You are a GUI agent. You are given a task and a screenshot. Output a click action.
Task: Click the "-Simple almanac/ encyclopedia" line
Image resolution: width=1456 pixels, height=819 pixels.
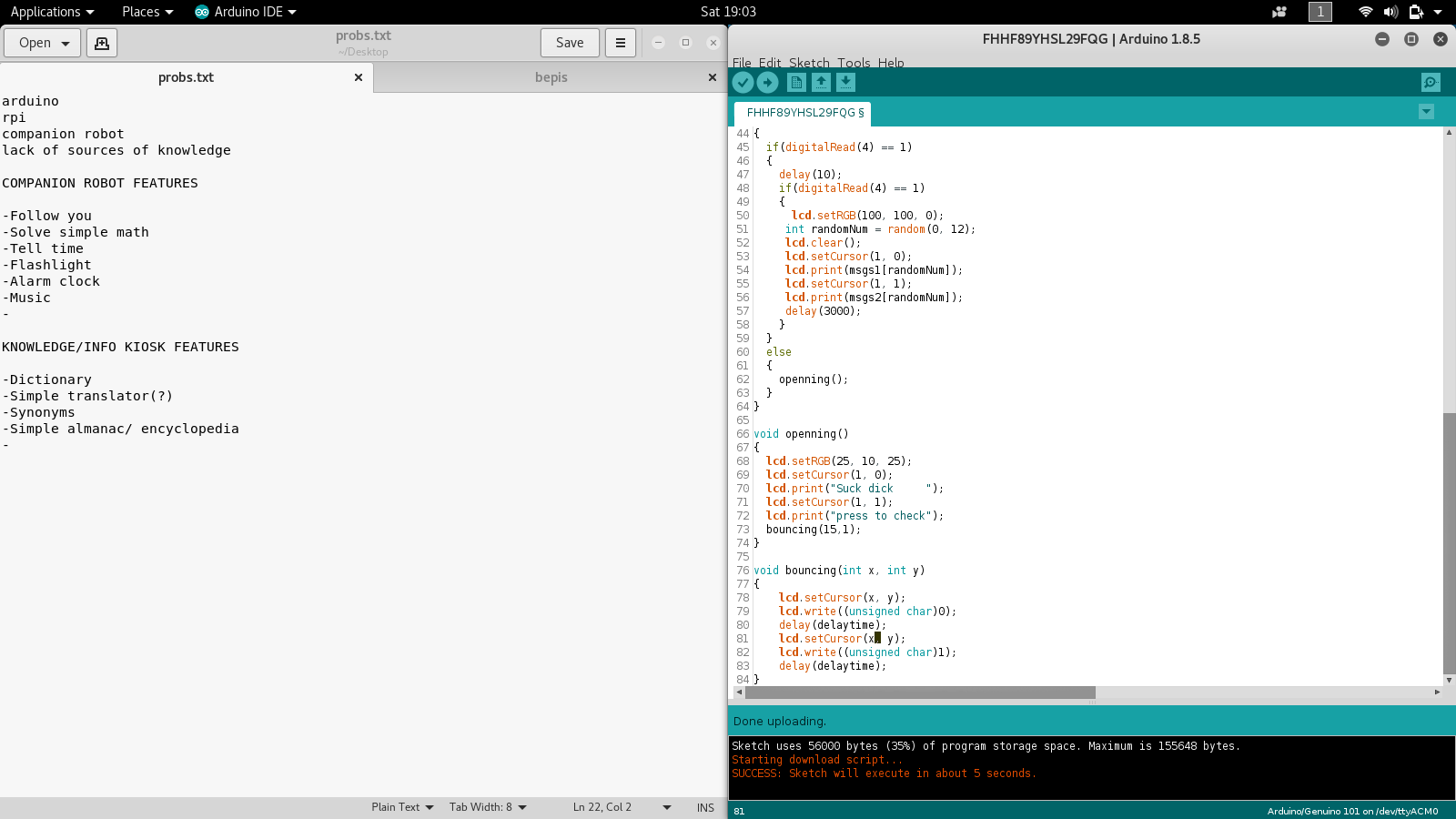(x=120, y=429)
